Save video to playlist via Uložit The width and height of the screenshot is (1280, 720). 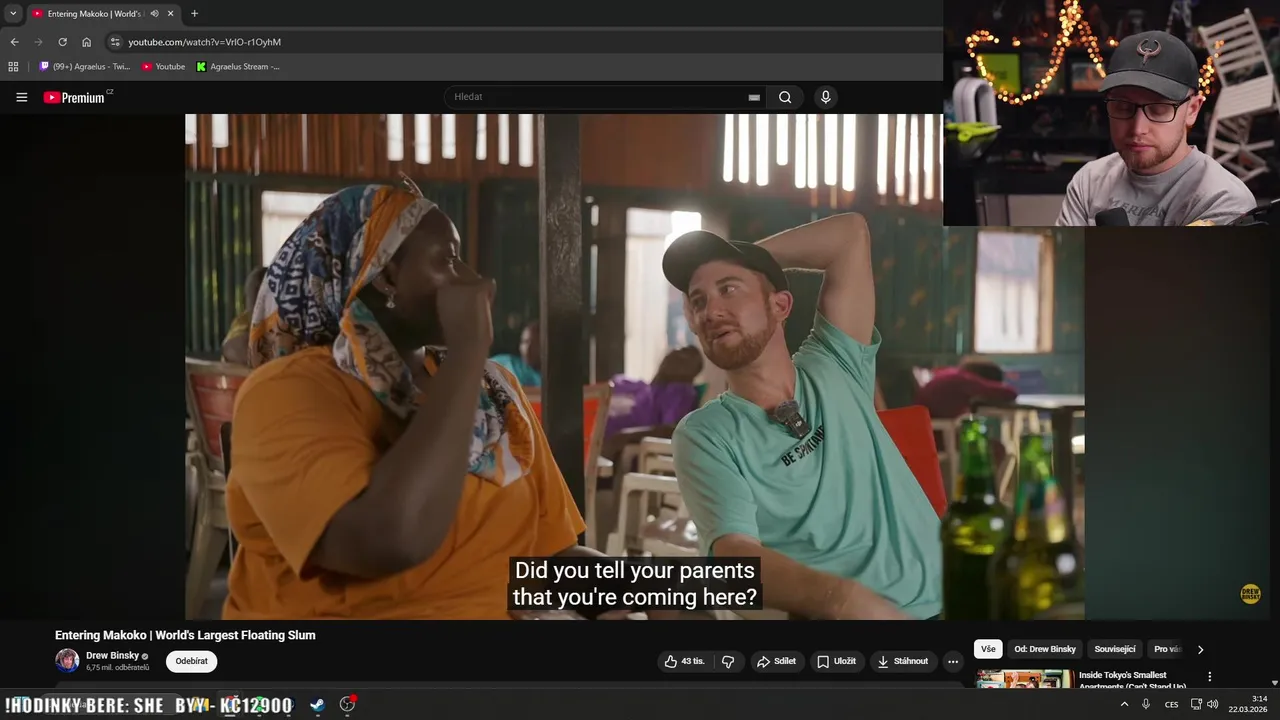click(x=836, y=661)
